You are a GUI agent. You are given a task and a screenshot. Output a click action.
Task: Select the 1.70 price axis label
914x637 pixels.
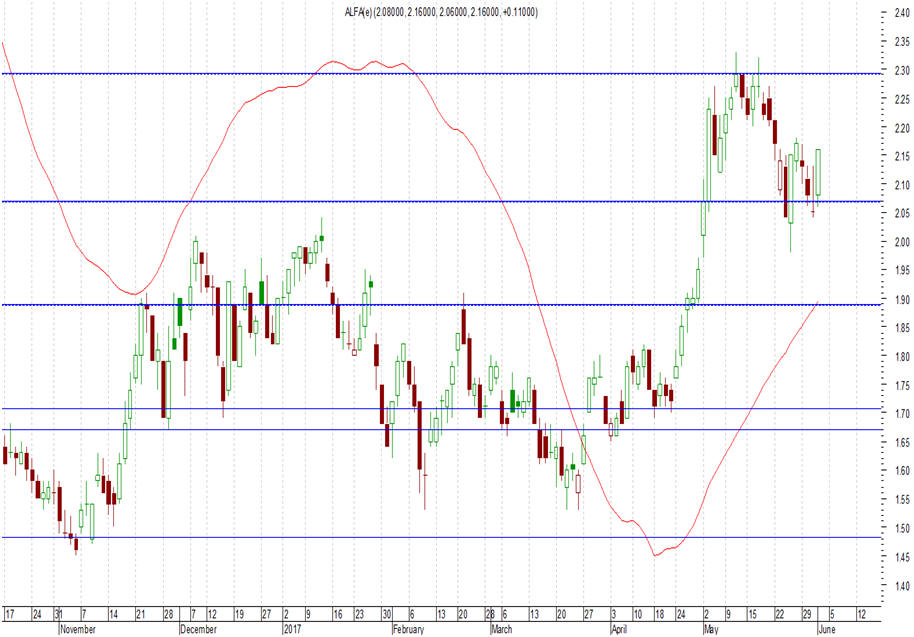pyautogui.click(x=902, y=414)
